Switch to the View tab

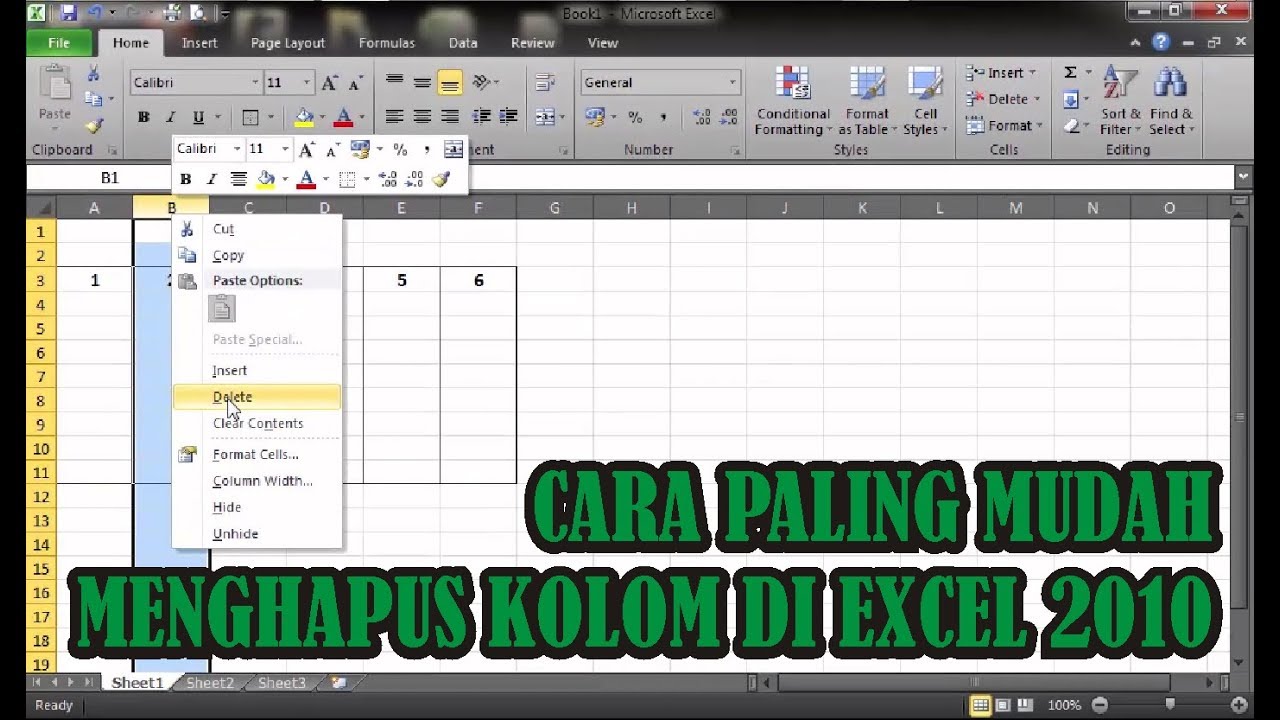coord(602,43)
